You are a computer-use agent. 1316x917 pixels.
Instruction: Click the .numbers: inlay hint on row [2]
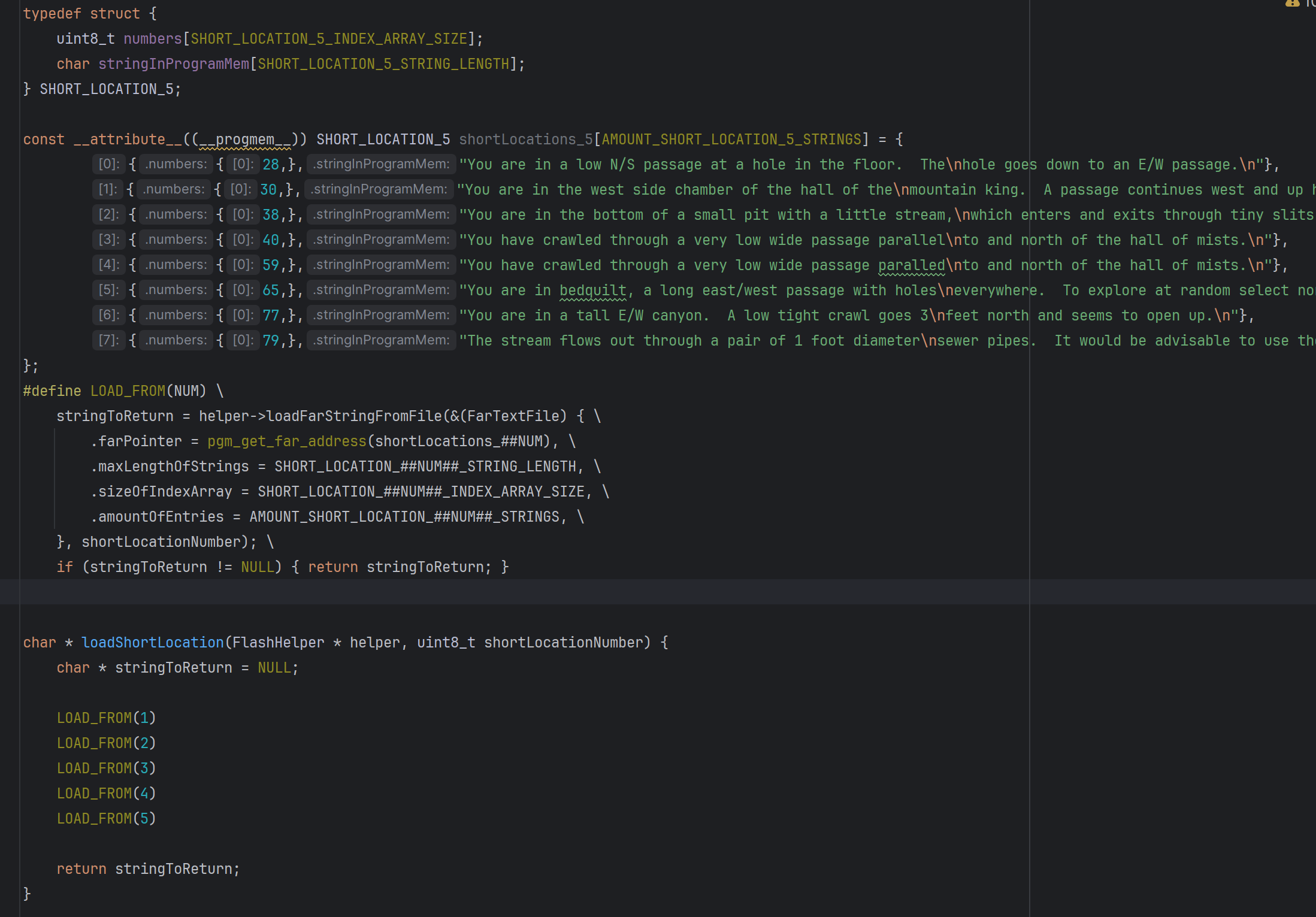pyautogui.click(x=176, y=214)
